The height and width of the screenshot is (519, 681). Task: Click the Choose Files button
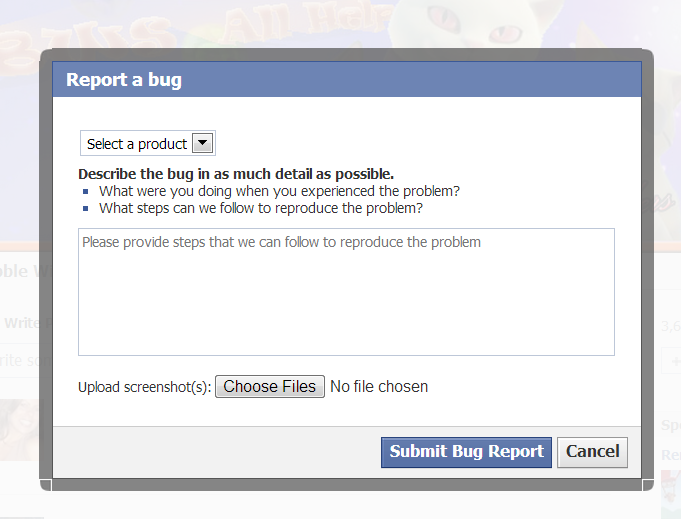click(x=270, y=387)
